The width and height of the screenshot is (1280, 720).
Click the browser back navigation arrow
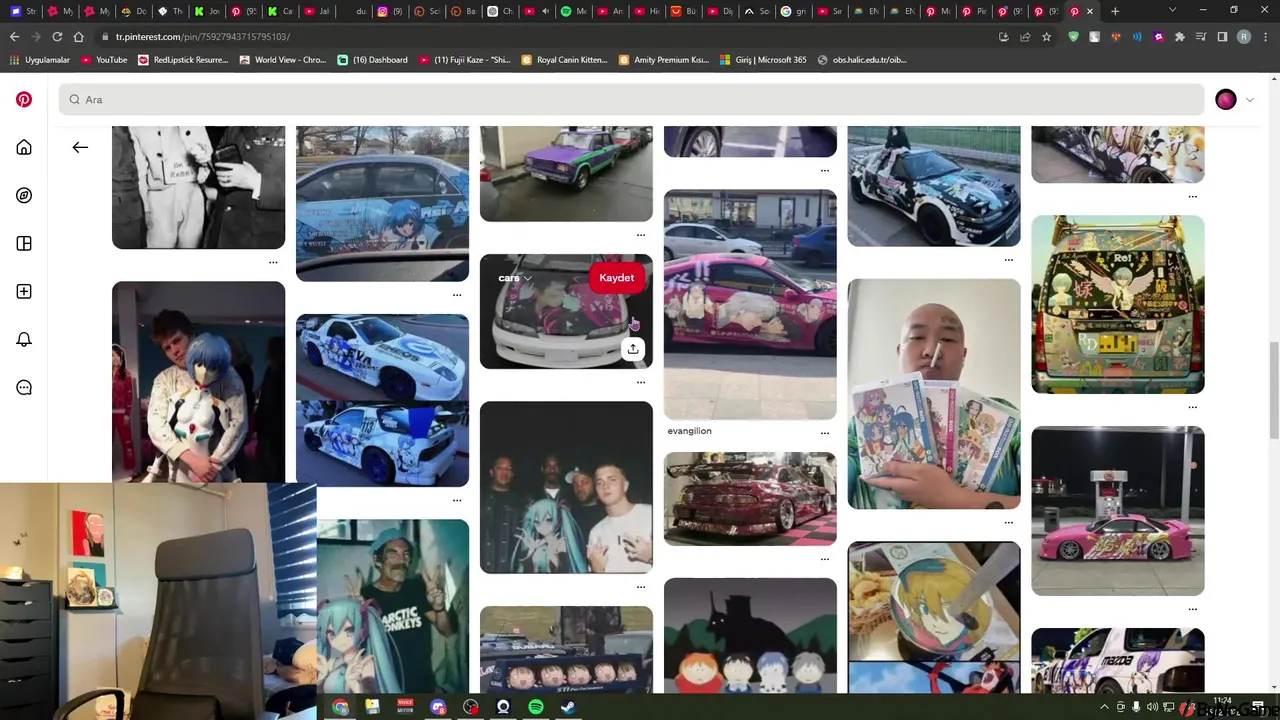click(x=14, y=36)
